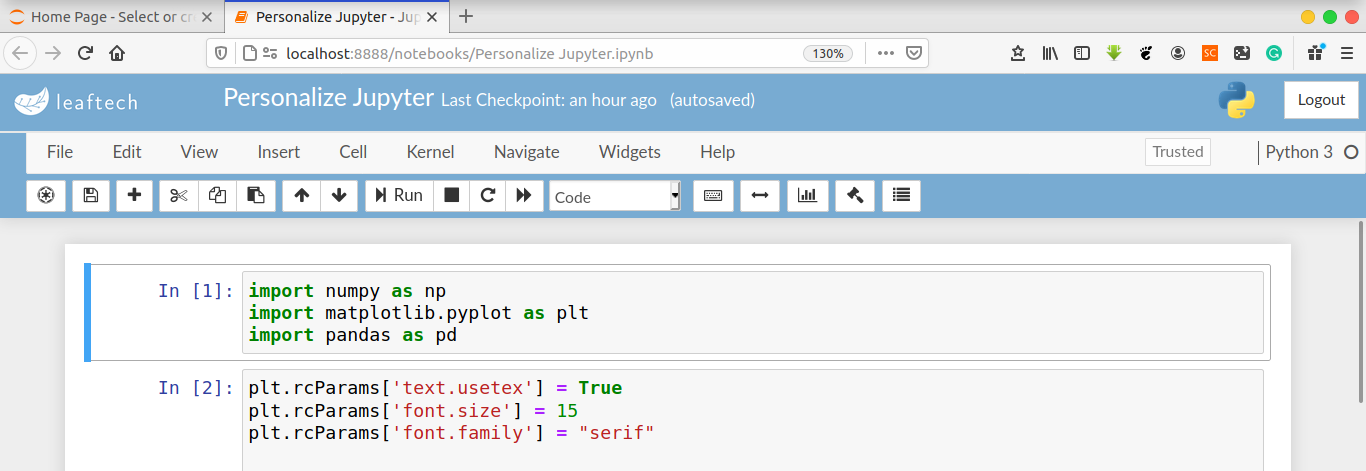Cut selected cells using the scissors icon
Viewport: 1366px width, 471px height.
(x=179, y=196)
